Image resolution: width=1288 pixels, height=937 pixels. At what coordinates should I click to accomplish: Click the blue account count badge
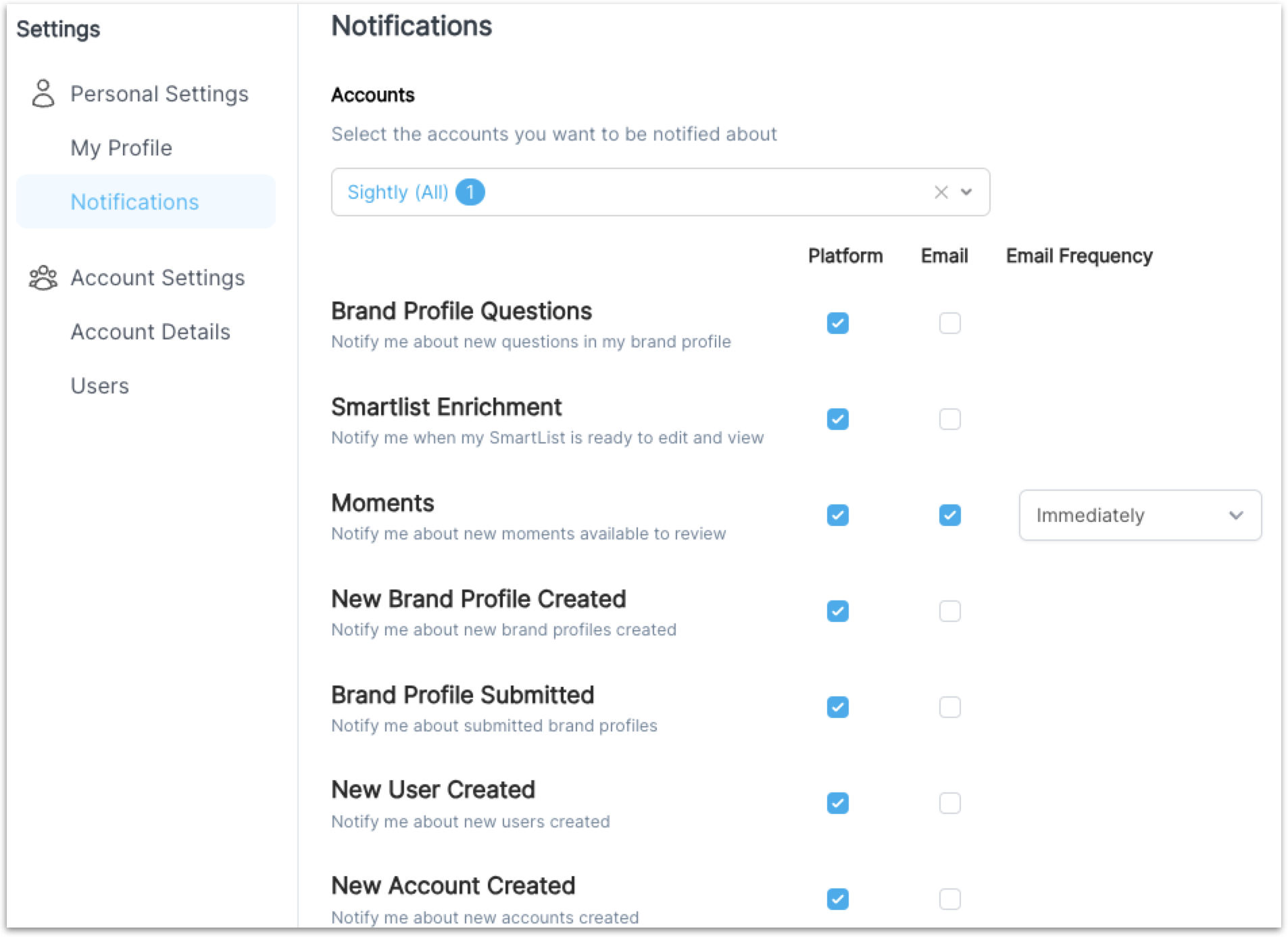click(470, 193)
